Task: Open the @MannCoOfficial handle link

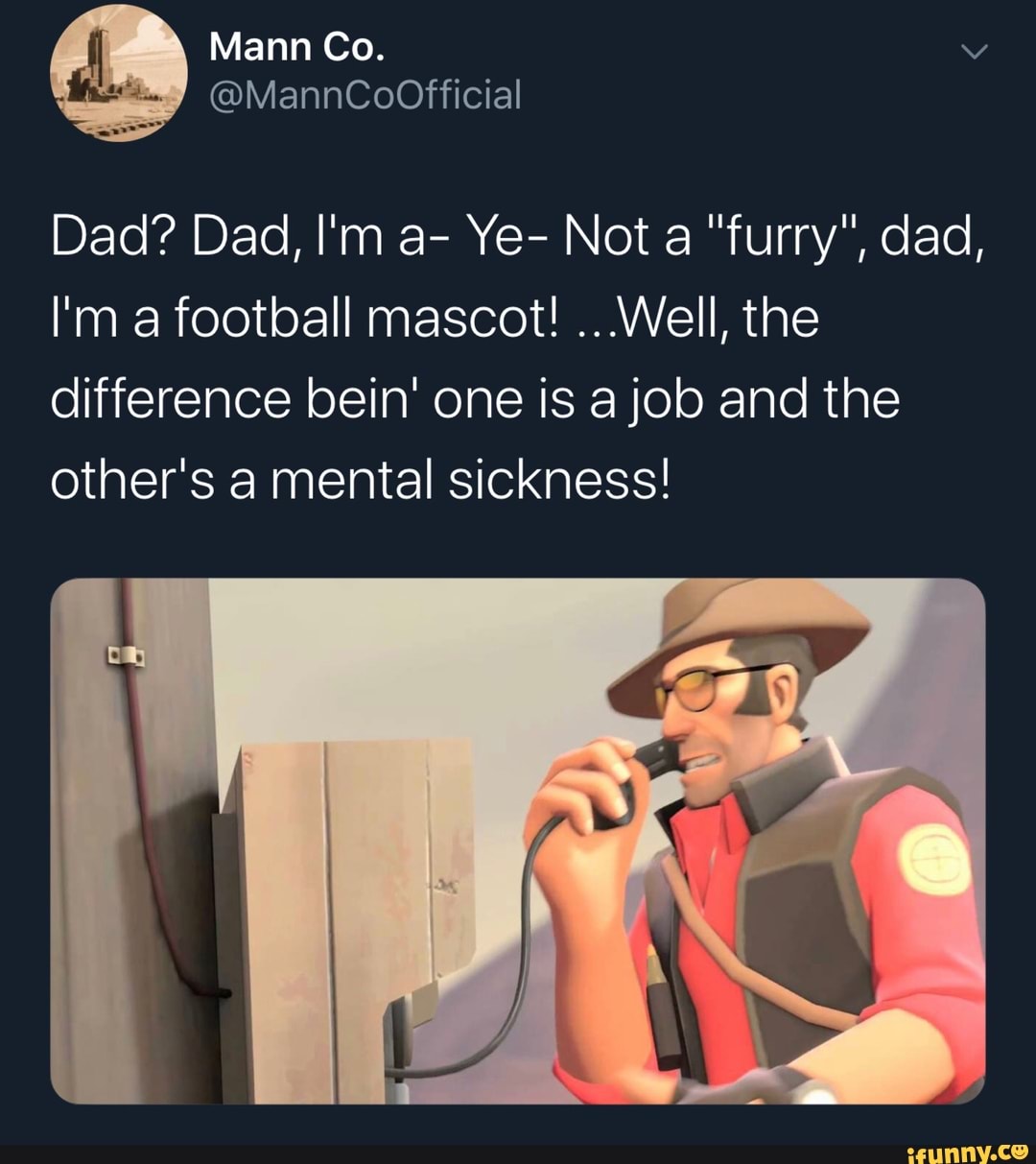Action: click(x=365, y=96)
